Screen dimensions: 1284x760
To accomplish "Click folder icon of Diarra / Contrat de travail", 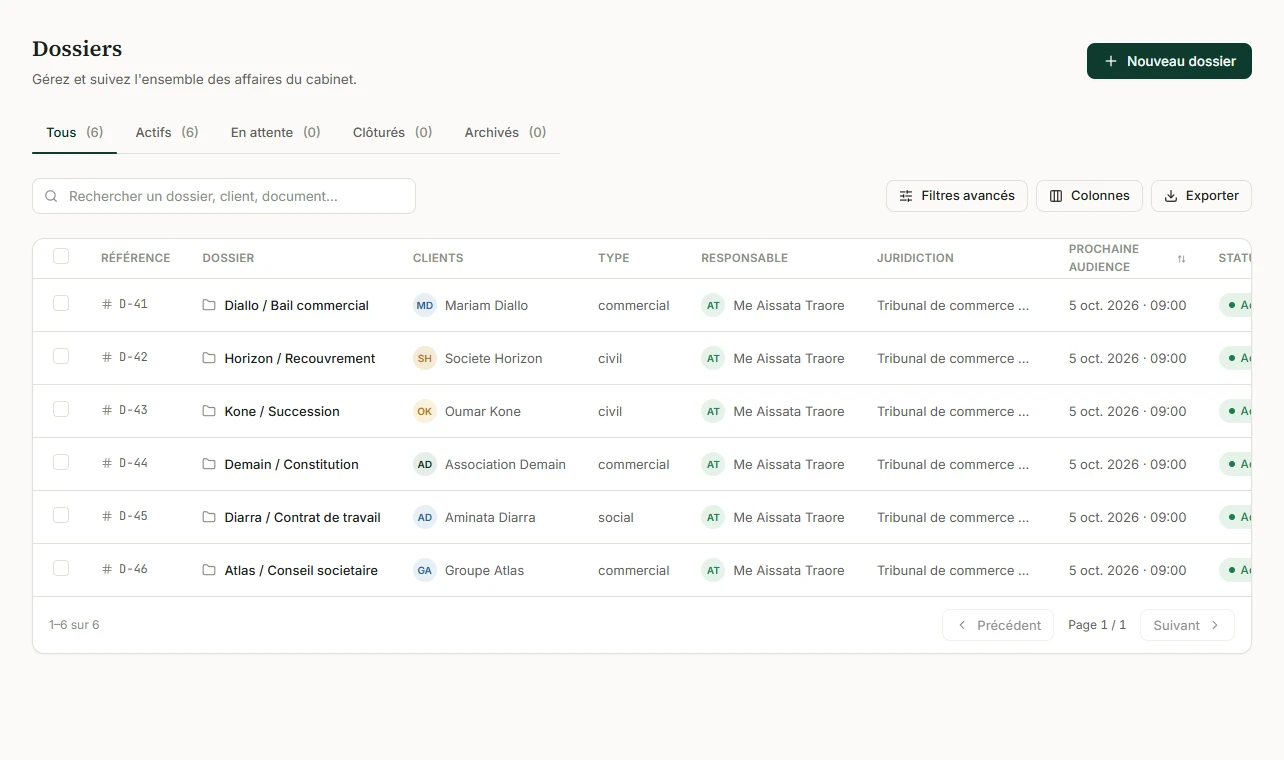I will (x=209, y=517).
